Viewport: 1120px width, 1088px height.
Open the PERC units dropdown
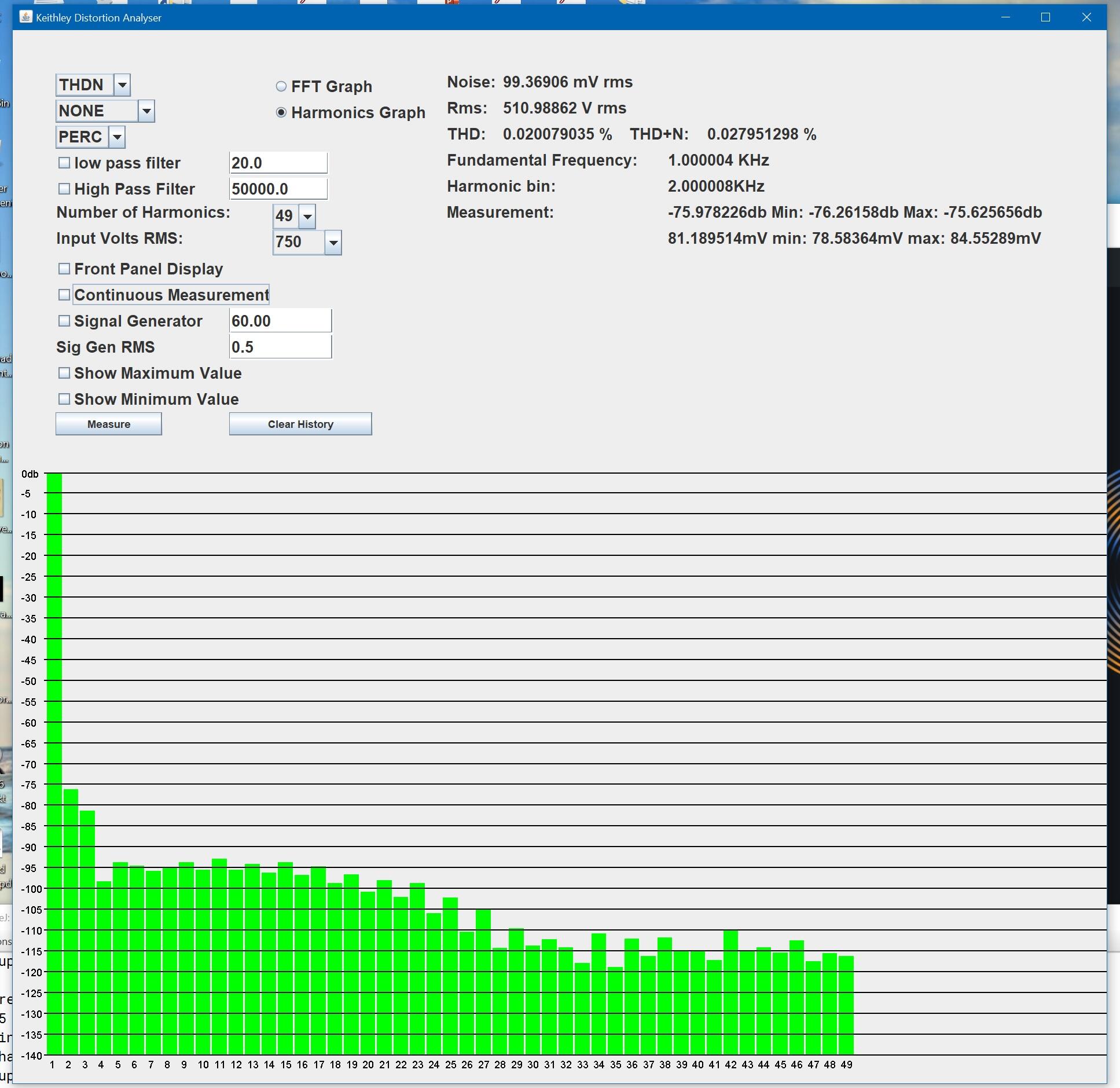click(117, 137)
